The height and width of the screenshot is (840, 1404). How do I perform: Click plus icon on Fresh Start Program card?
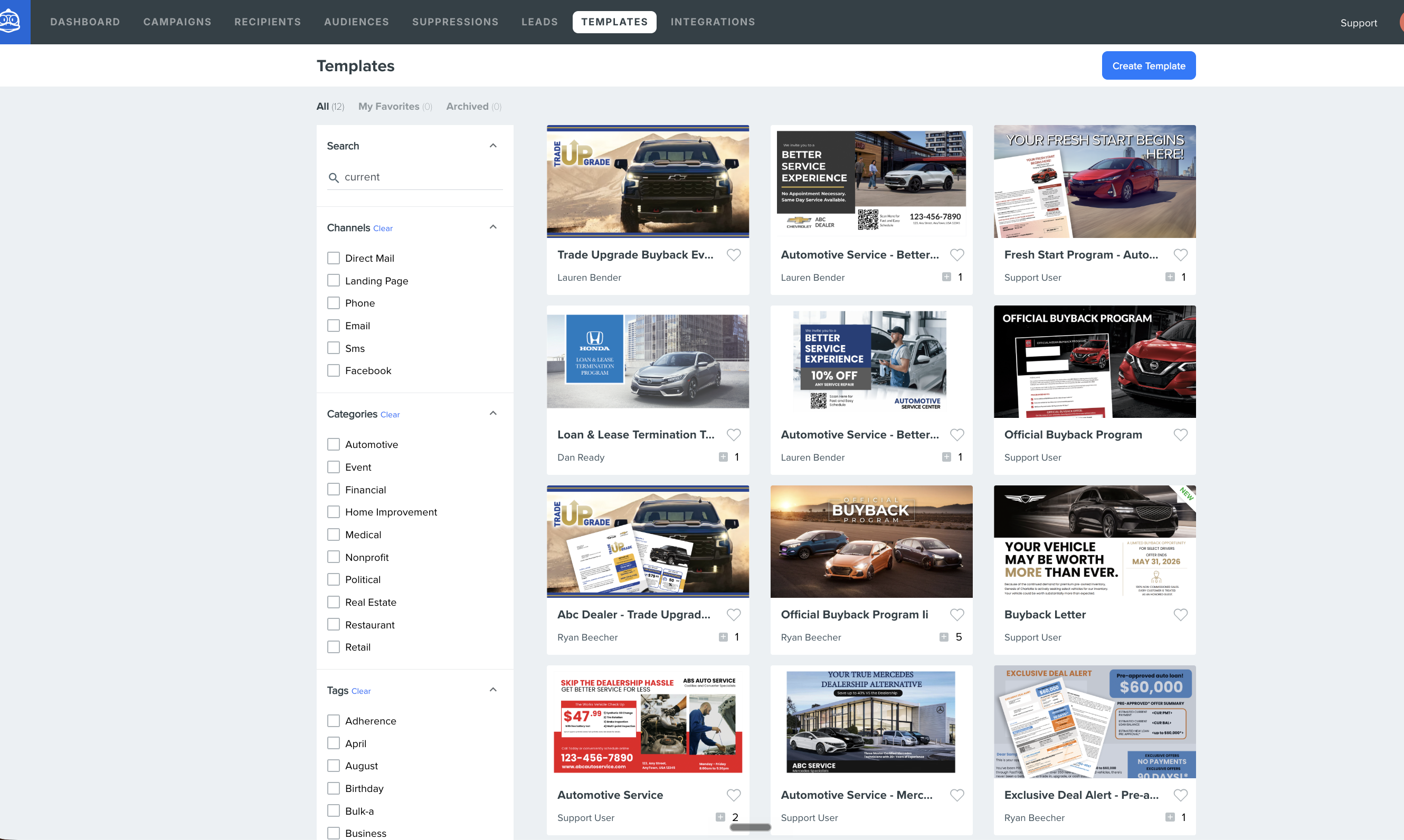1170,277
